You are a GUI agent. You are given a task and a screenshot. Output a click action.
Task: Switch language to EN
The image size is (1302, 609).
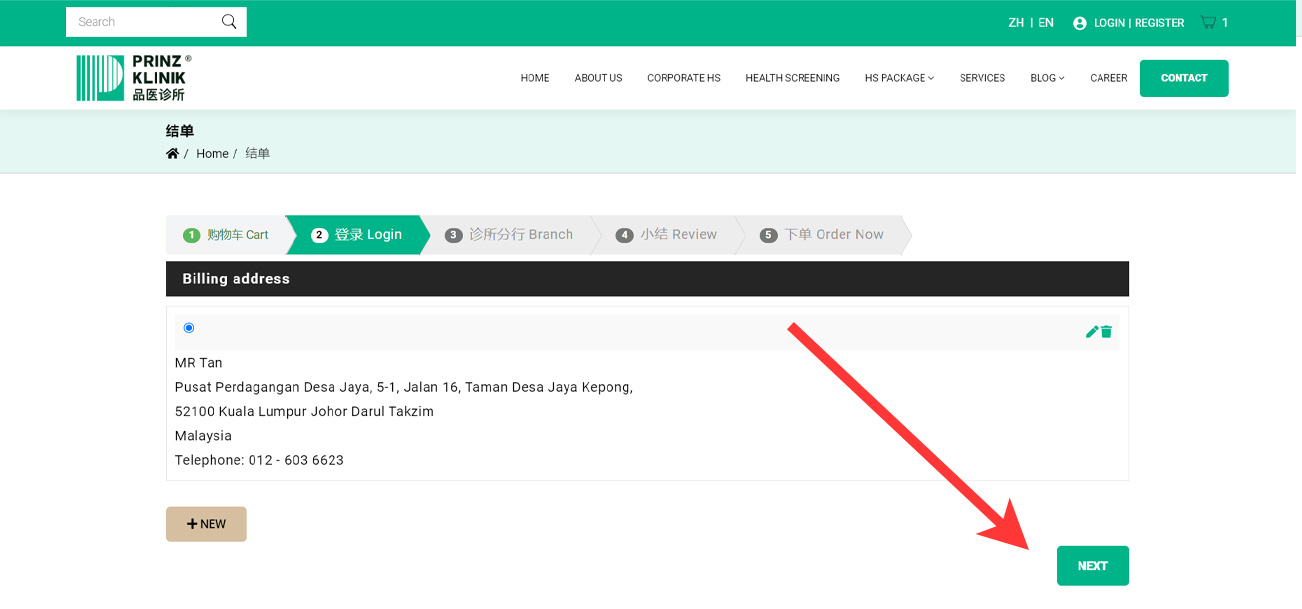click(1046, 23)
